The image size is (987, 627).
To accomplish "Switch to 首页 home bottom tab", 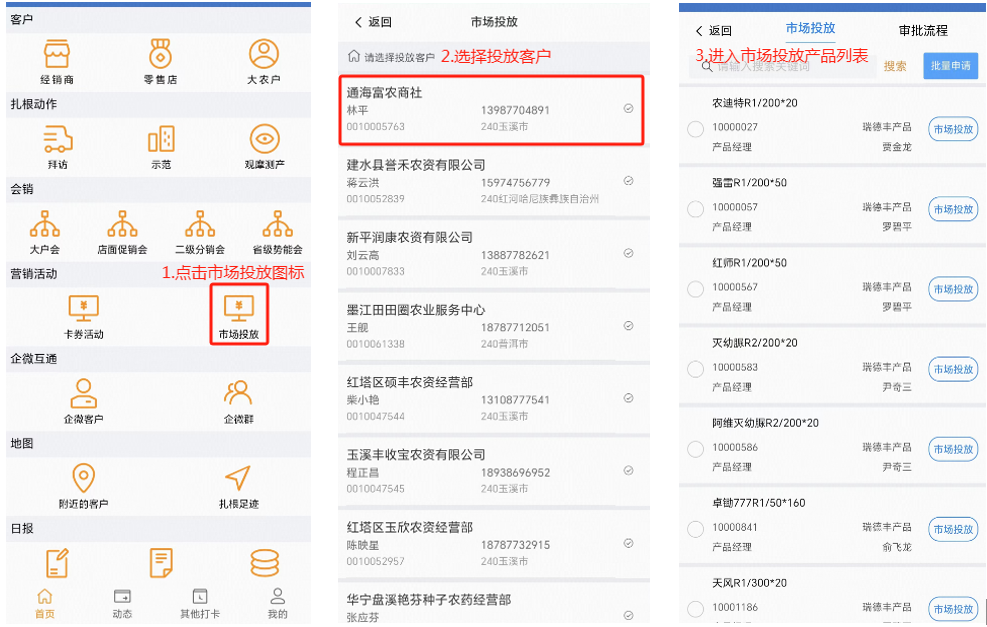I will [45, 603].
